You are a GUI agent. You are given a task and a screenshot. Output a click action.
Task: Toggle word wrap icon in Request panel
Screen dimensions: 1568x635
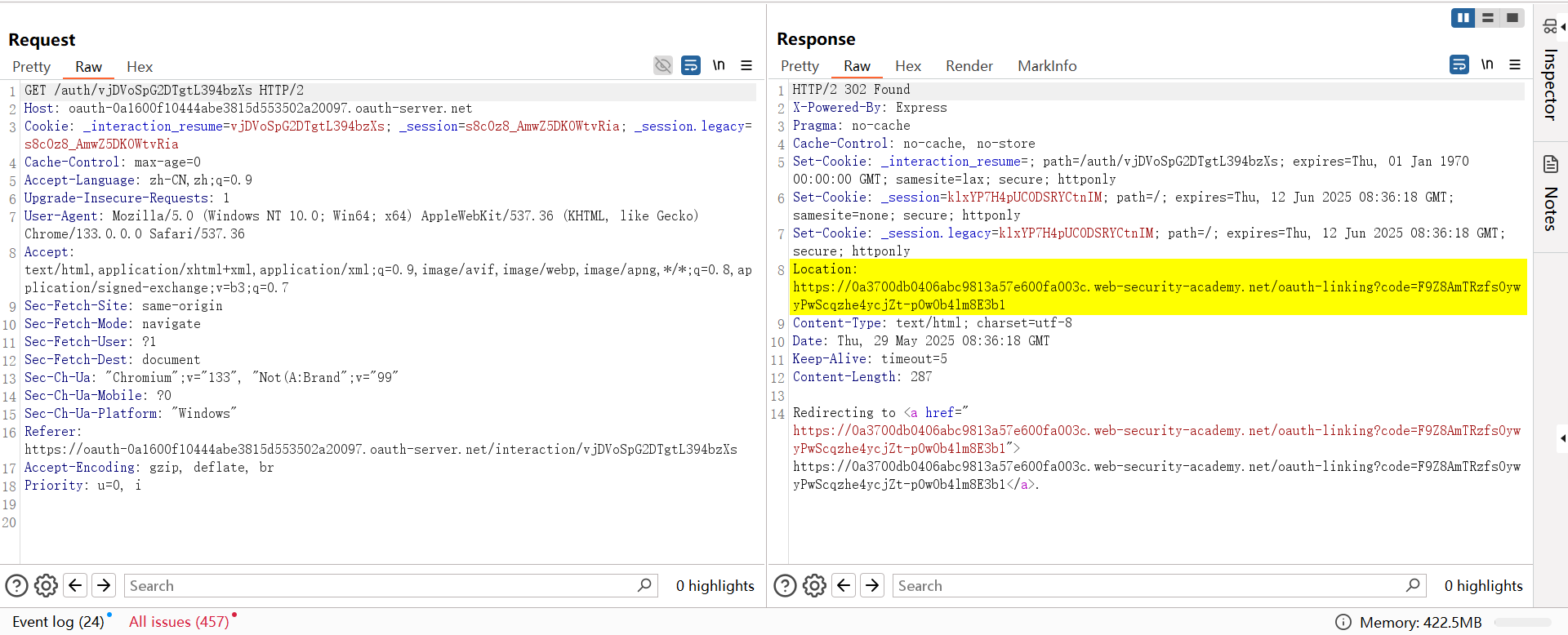tap(691, 65)
